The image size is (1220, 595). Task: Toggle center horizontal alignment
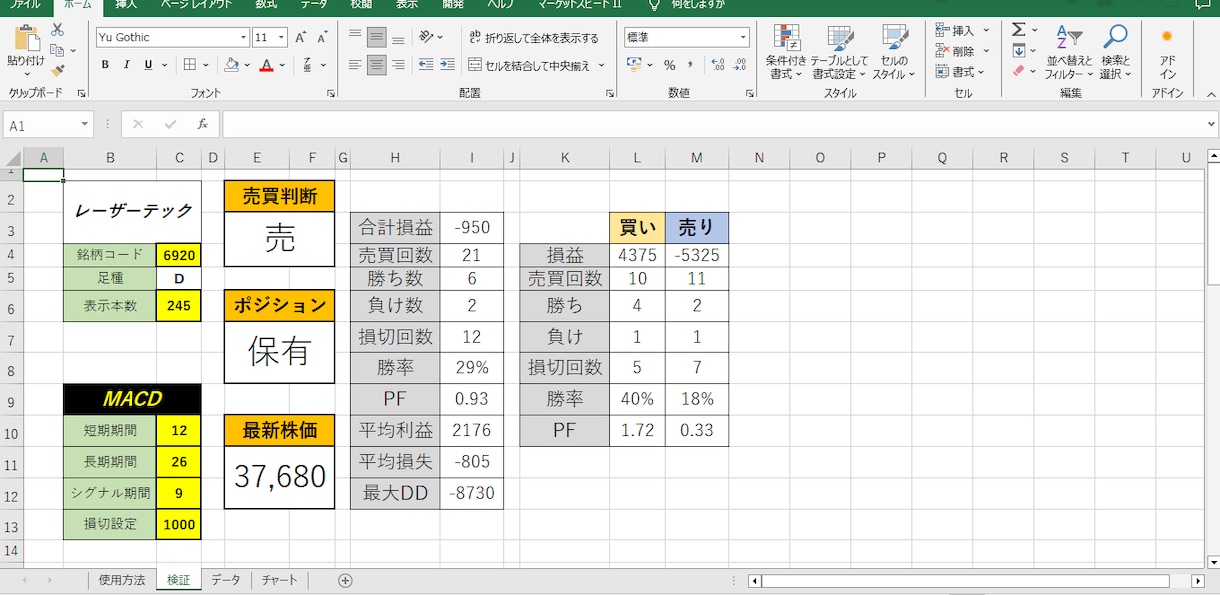tap(377, 65)
